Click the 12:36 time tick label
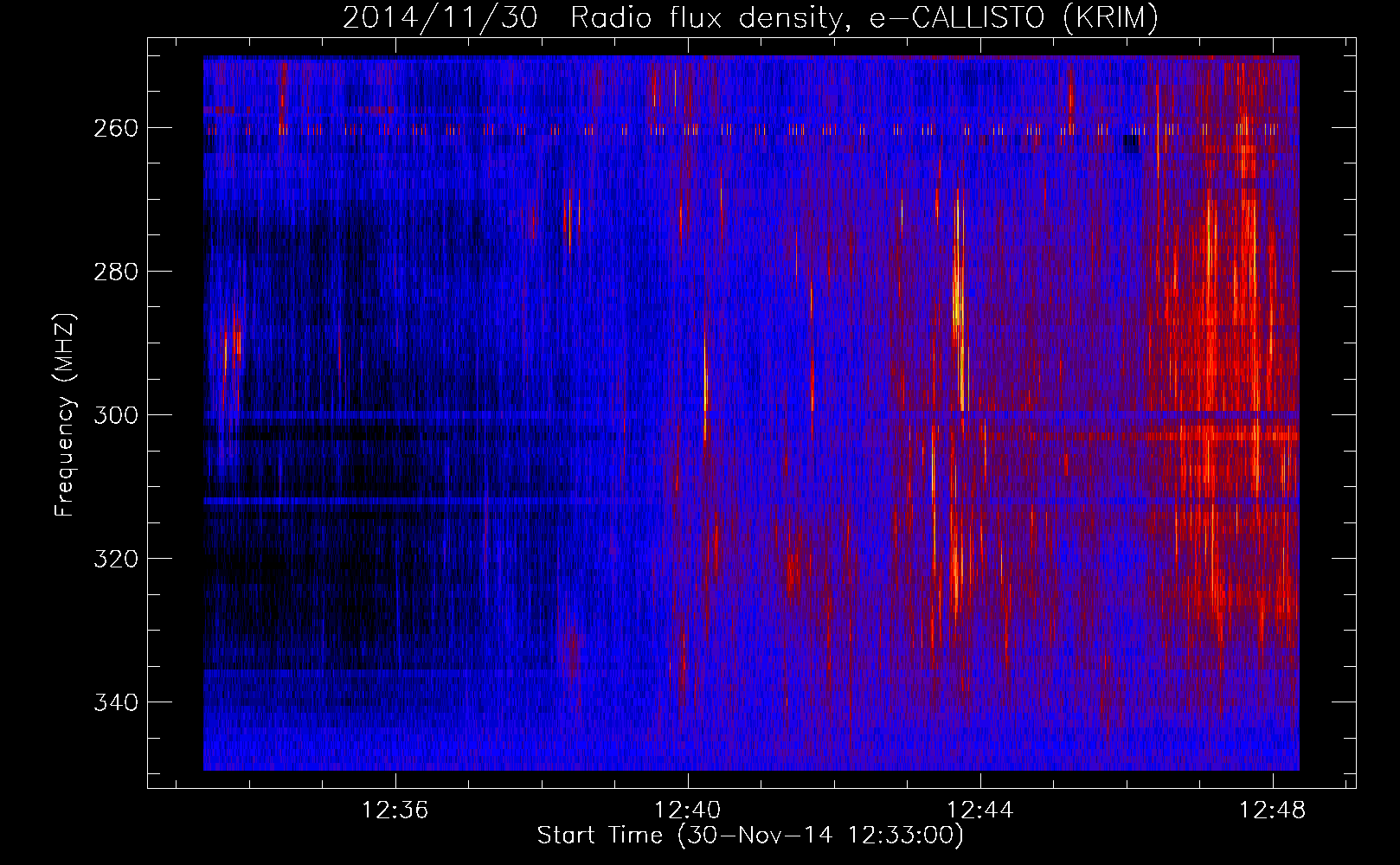The height and width of the screenshot is (865, 1400). [x=395, y=811]
